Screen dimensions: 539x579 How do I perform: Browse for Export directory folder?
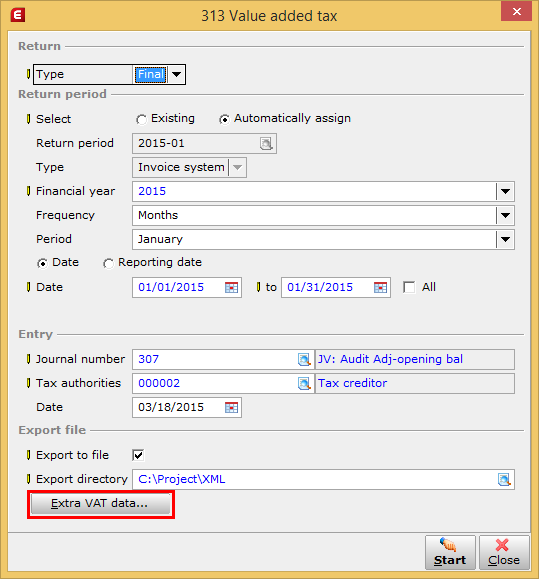coord(504,479)
